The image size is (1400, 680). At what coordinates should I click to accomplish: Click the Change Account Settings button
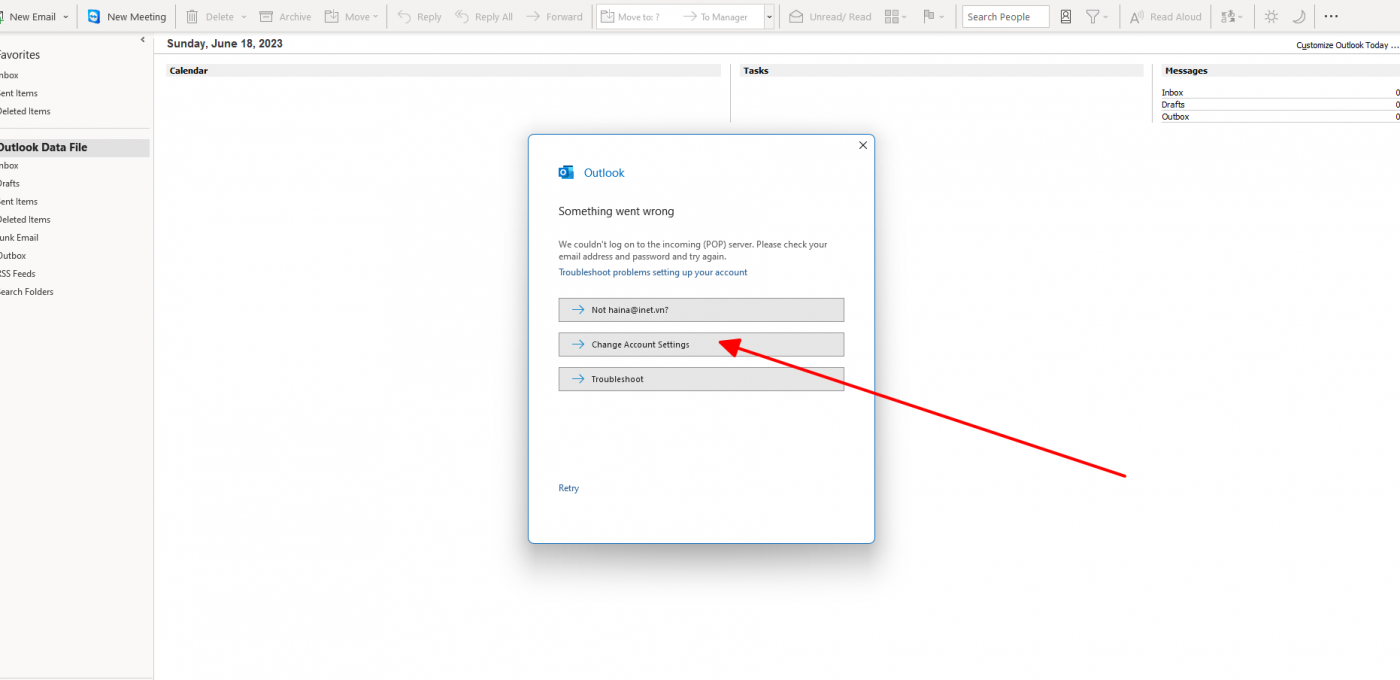(701, 344)
